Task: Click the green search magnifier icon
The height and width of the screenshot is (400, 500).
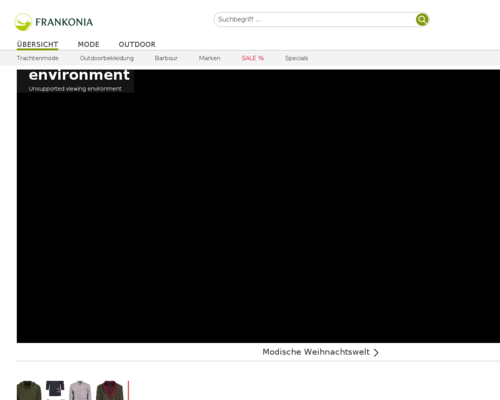Action: click(422, 20)
